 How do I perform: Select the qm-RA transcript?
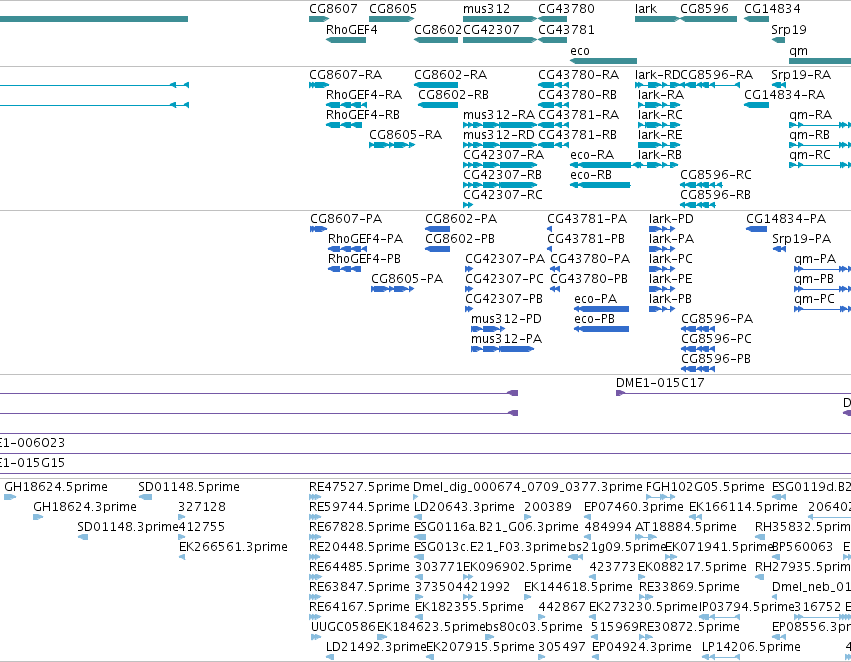click(x=820, y=125)
